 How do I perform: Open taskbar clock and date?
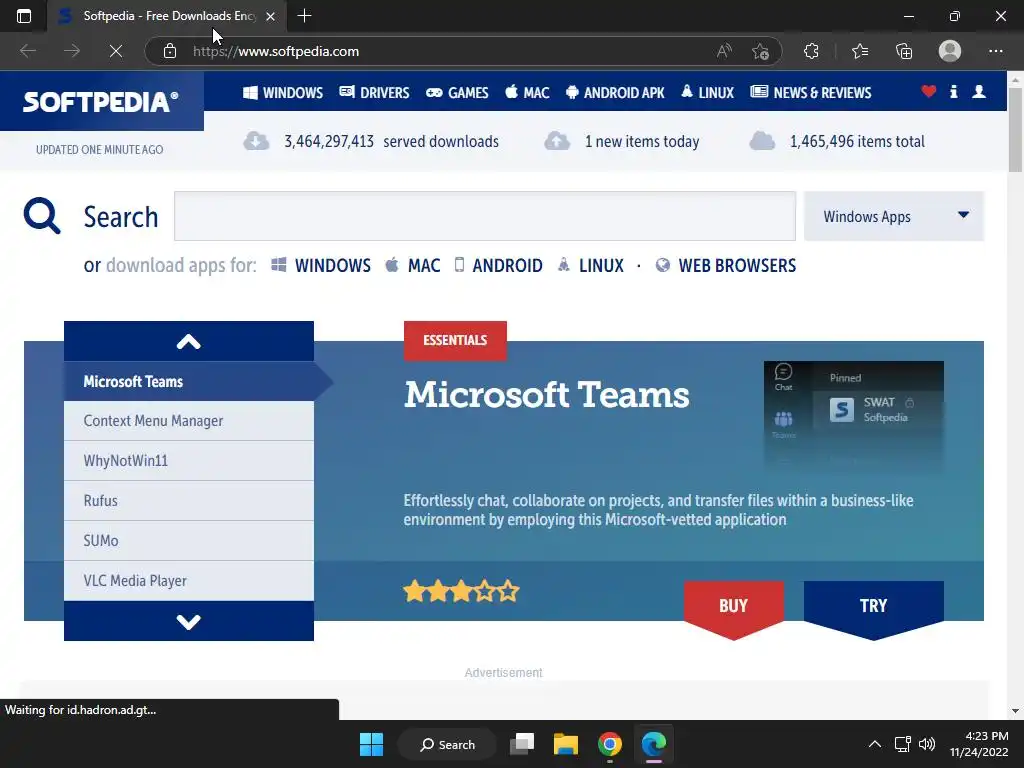coord(978,744)
